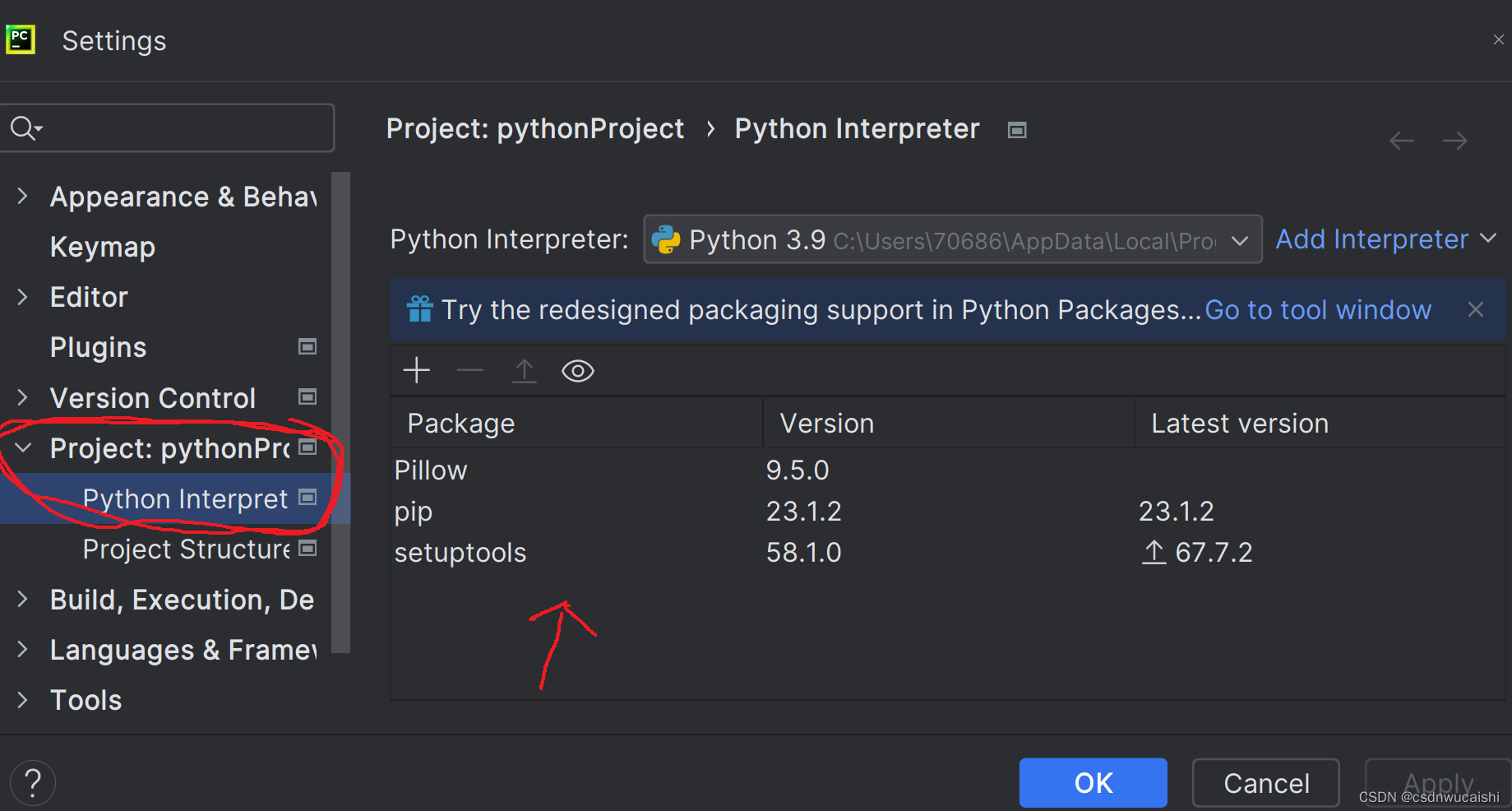Click the upgrade package arrow icon
This screenshot has width=1512, height=811.
pyautogui.click(x=524, y=371)
